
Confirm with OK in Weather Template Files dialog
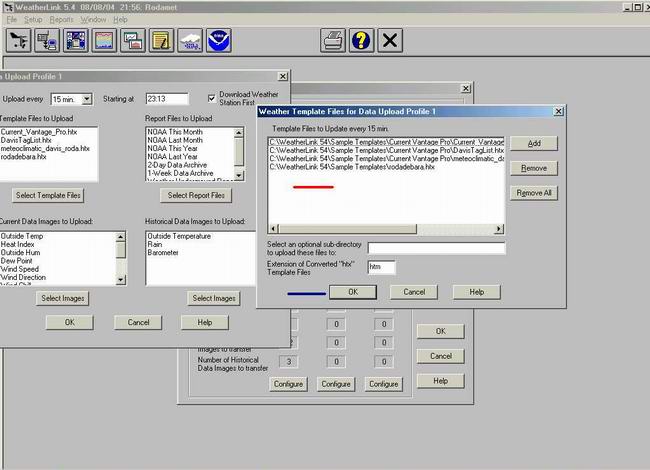353,292
